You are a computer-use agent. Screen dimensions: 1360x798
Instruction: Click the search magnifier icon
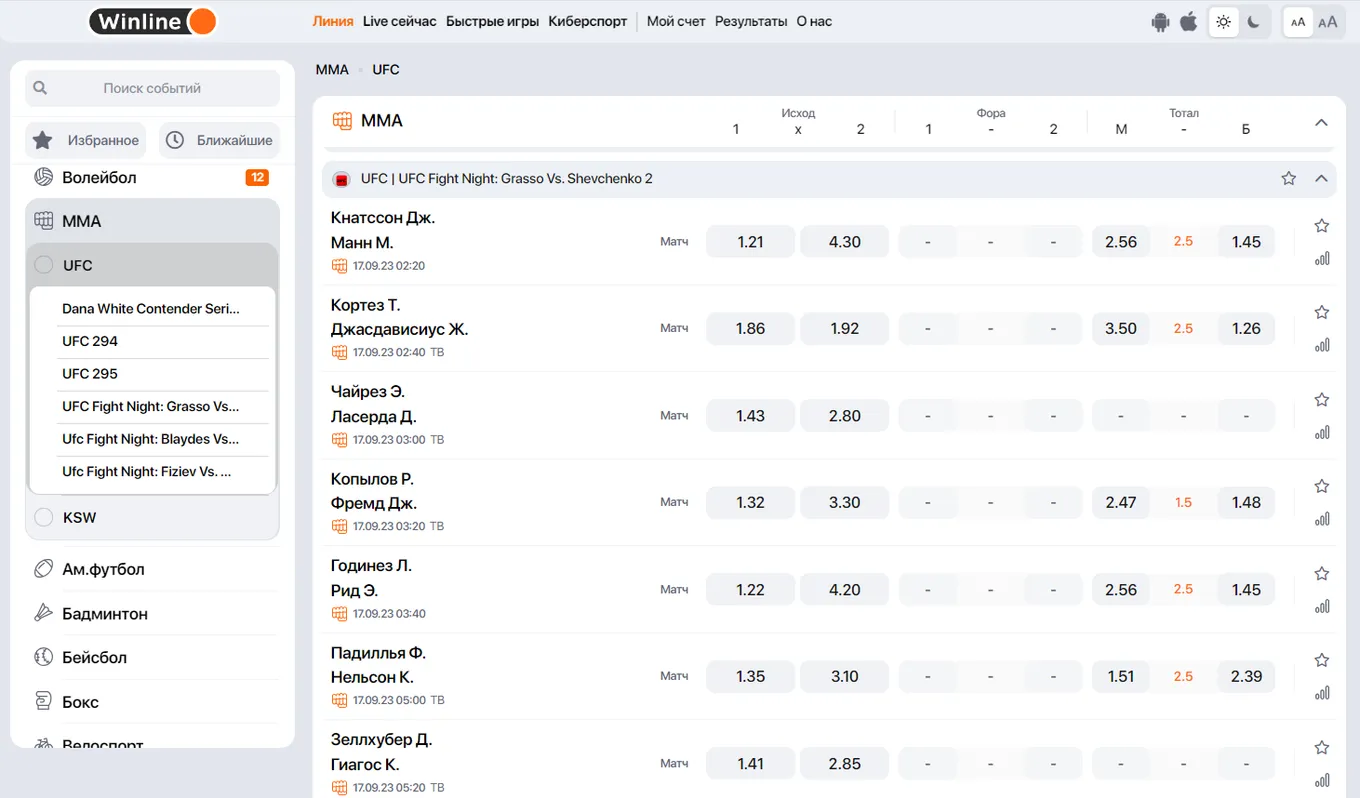coord(40,88)
